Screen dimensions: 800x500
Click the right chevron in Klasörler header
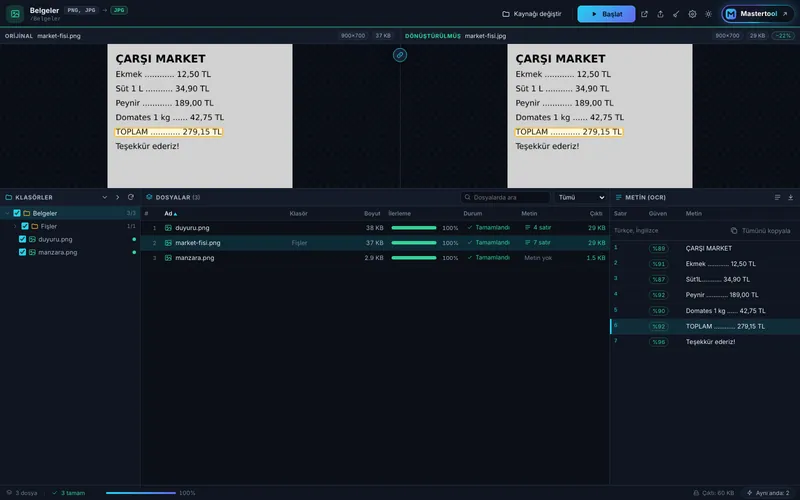[117, 197]
